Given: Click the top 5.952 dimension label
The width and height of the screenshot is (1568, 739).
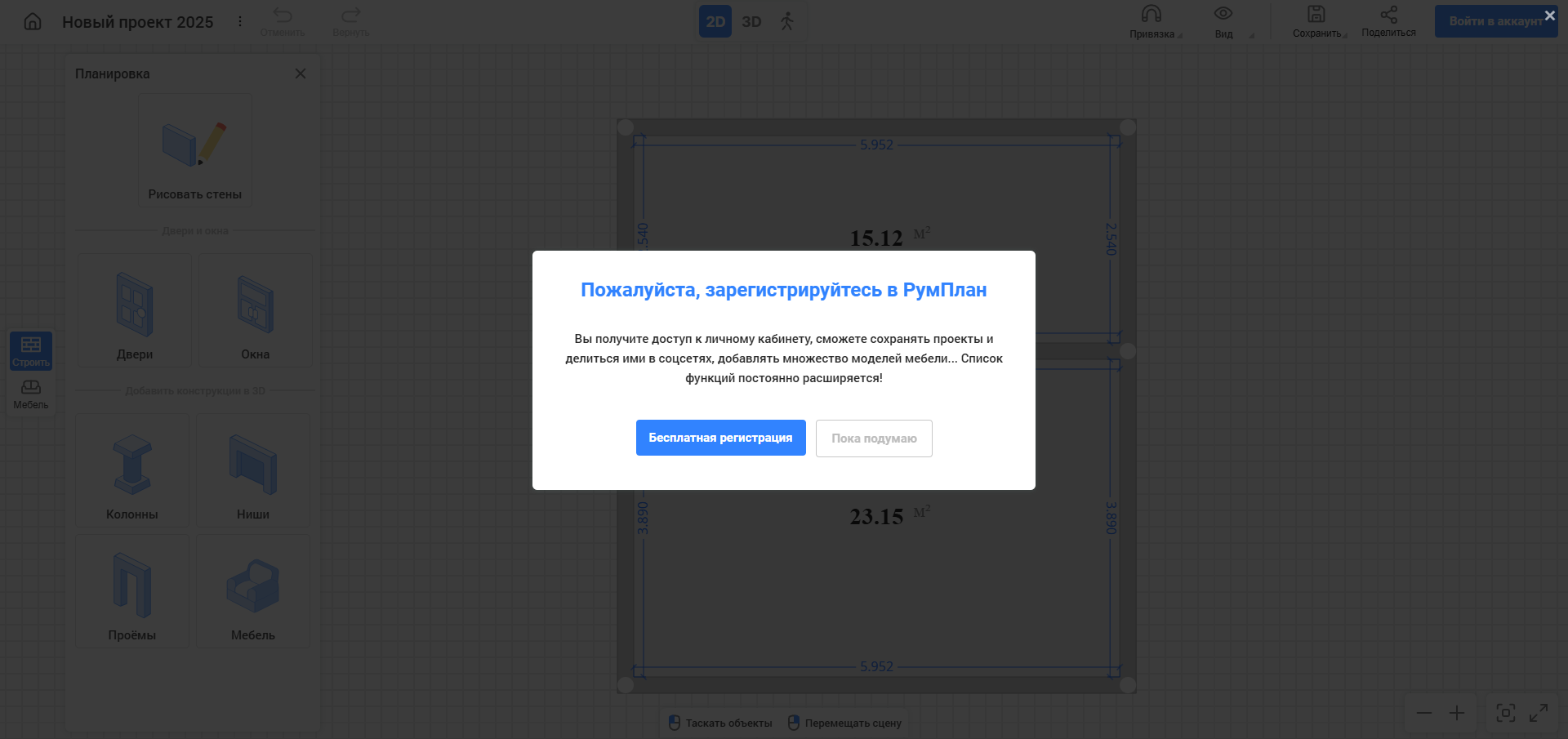Looking at the screenshot, I should click(x=876, y=145).
